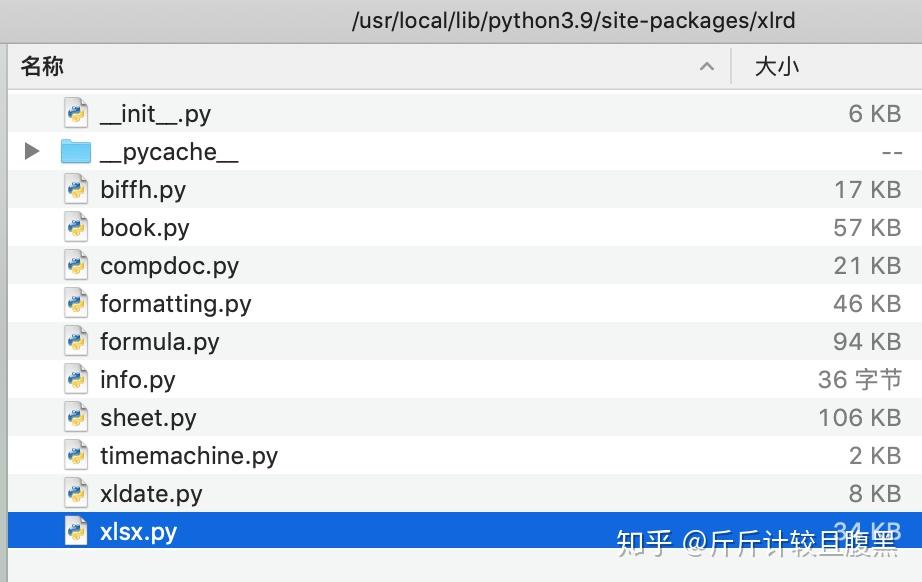
Task: Click the Python icon beside info.py
Action: click(76, 379)
